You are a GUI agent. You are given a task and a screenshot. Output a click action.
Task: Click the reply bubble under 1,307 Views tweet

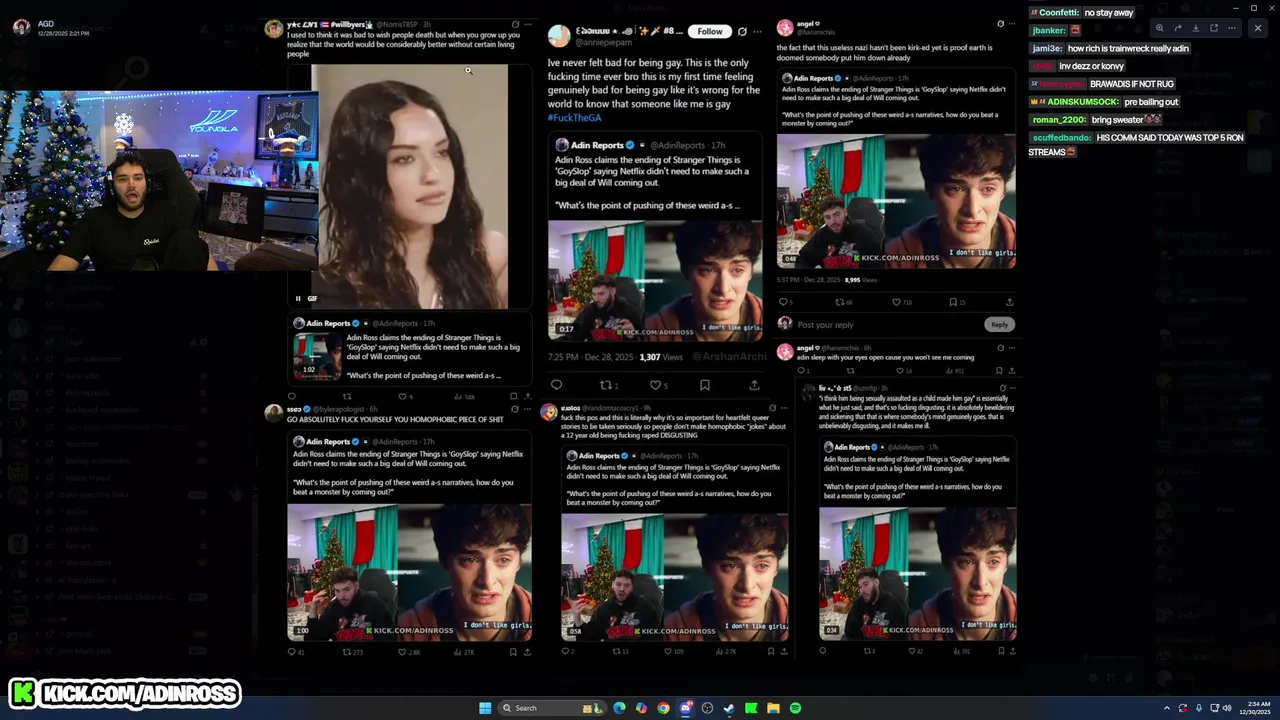[x=557, y=385]
